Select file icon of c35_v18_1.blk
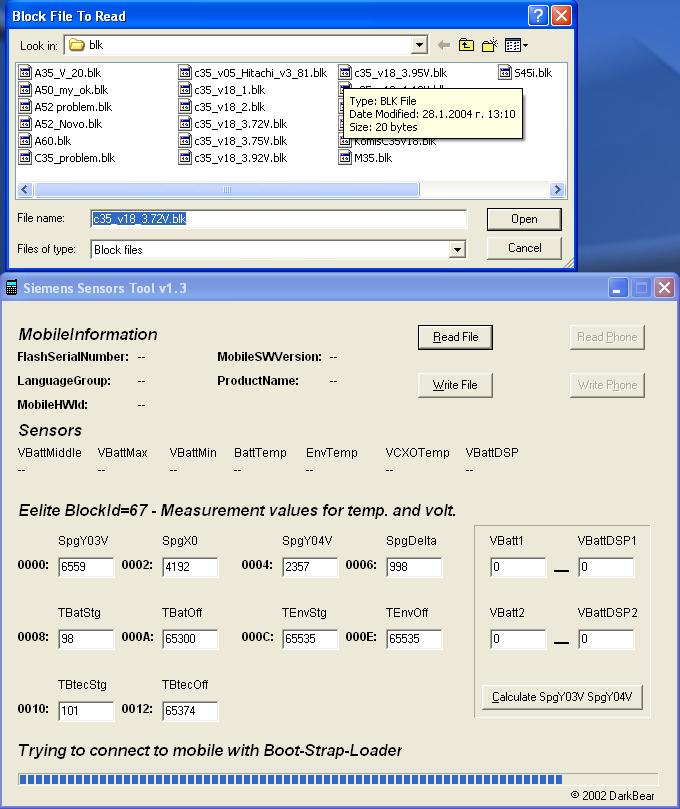The height and width of the screenshot is (809, 680). coord(185,90)
